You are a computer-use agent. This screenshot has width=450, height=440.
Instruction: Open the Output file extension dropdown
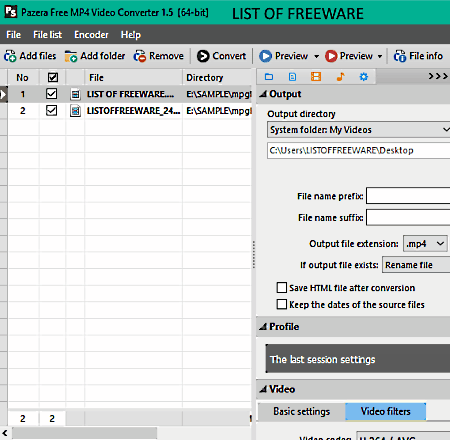point(425,244)
